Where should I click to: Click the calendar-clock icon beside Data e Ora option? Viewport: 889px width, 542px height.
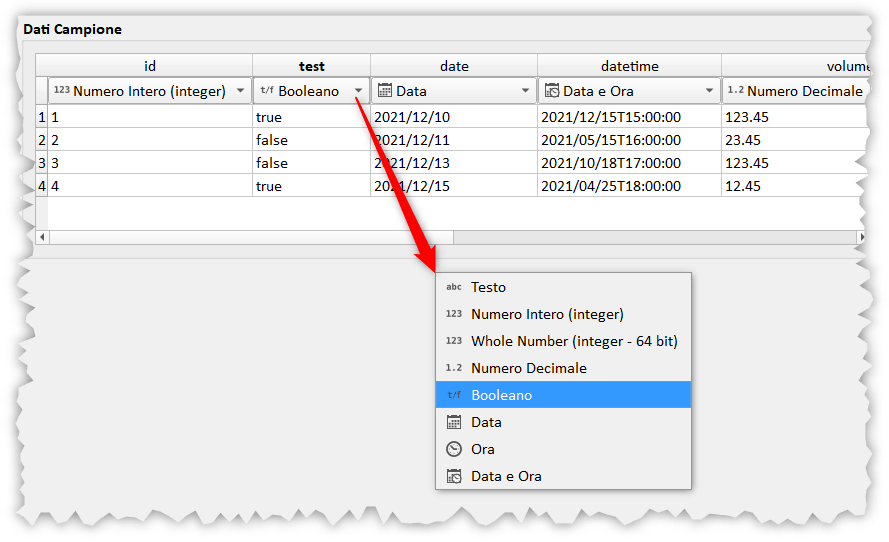(454, 476)
